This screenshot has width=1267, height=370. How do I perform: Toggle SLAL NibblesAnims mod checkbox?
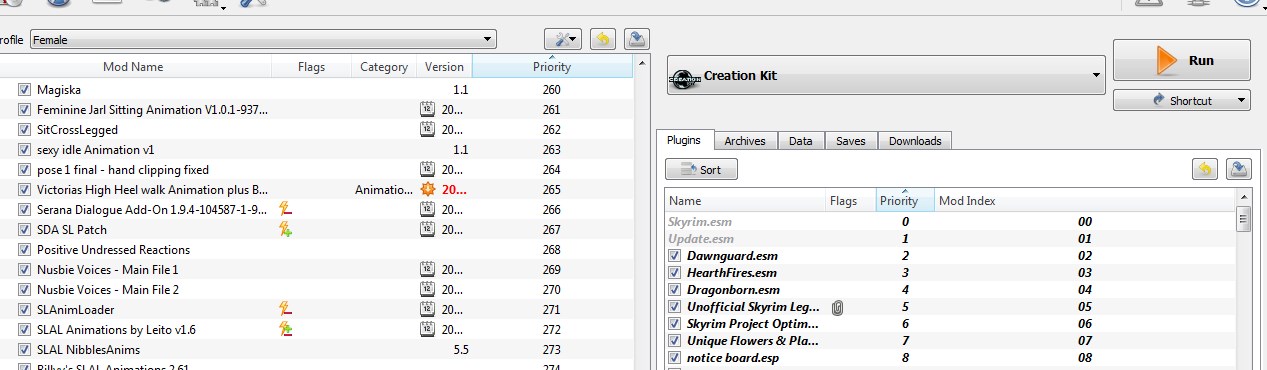pos(24,350)
